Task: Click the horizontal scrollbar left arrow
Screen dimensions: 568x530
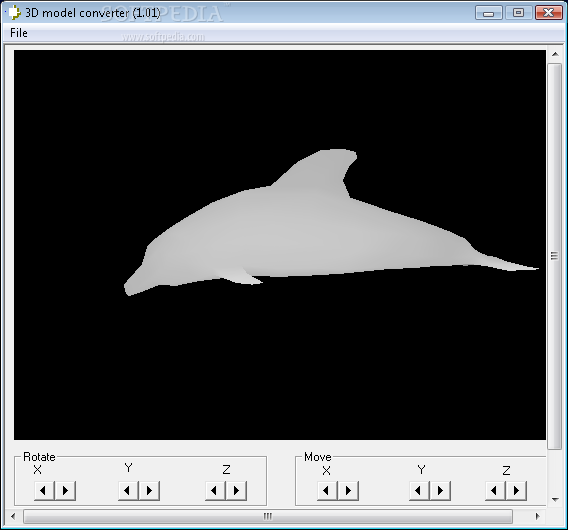Action: coord(13,516)
